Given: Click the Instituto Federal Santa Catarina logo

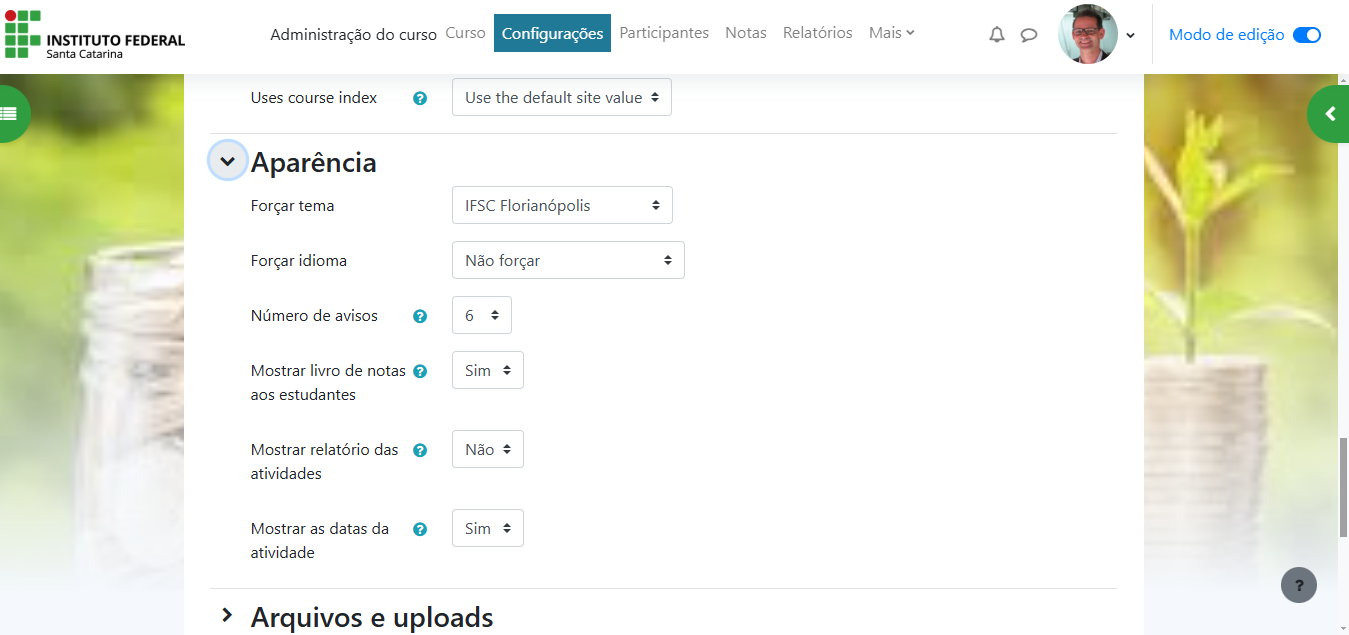Looking at the screenshot, I should coord(95,35).
